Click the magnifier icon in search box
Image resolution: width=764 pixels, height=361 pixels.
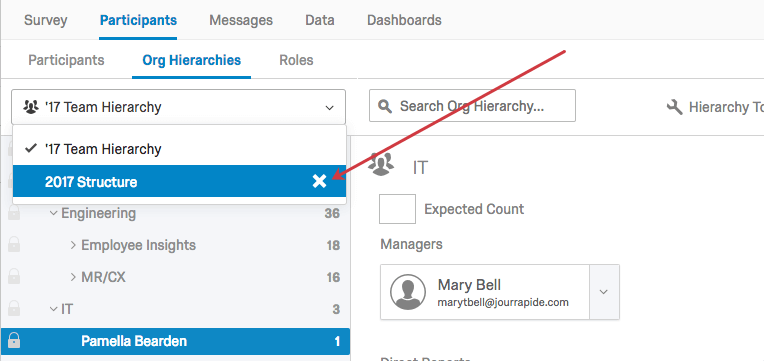pyautogui.click(x=385, y=106)
